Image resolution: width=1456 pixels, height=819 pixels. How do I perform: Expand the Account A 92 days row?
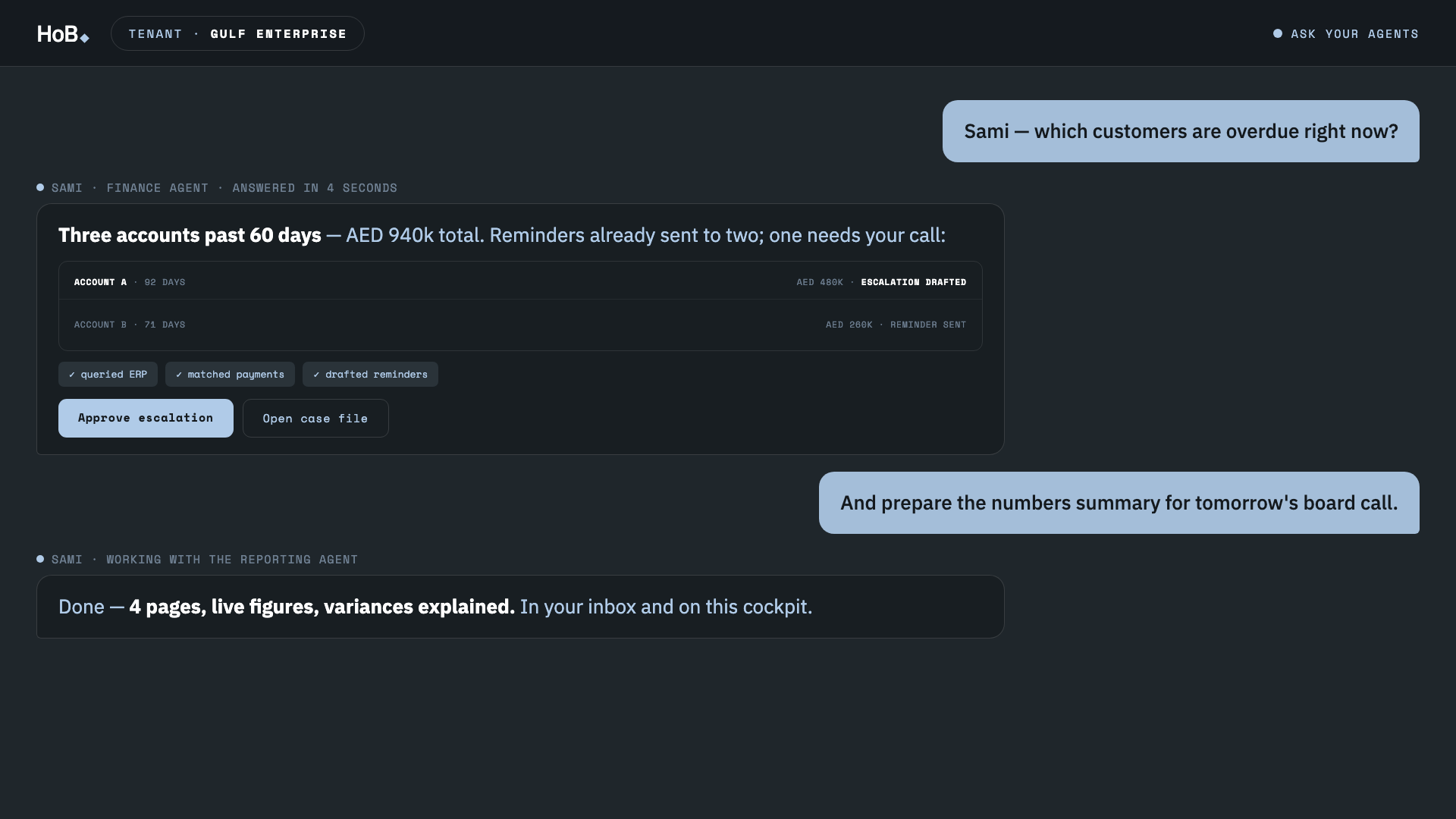(520, 282)
